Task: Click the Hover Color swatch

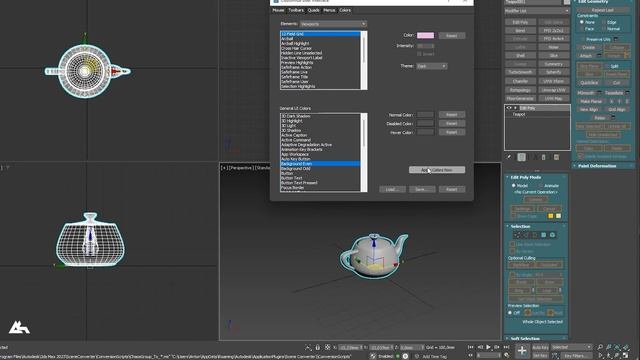Action: point(425,132)
